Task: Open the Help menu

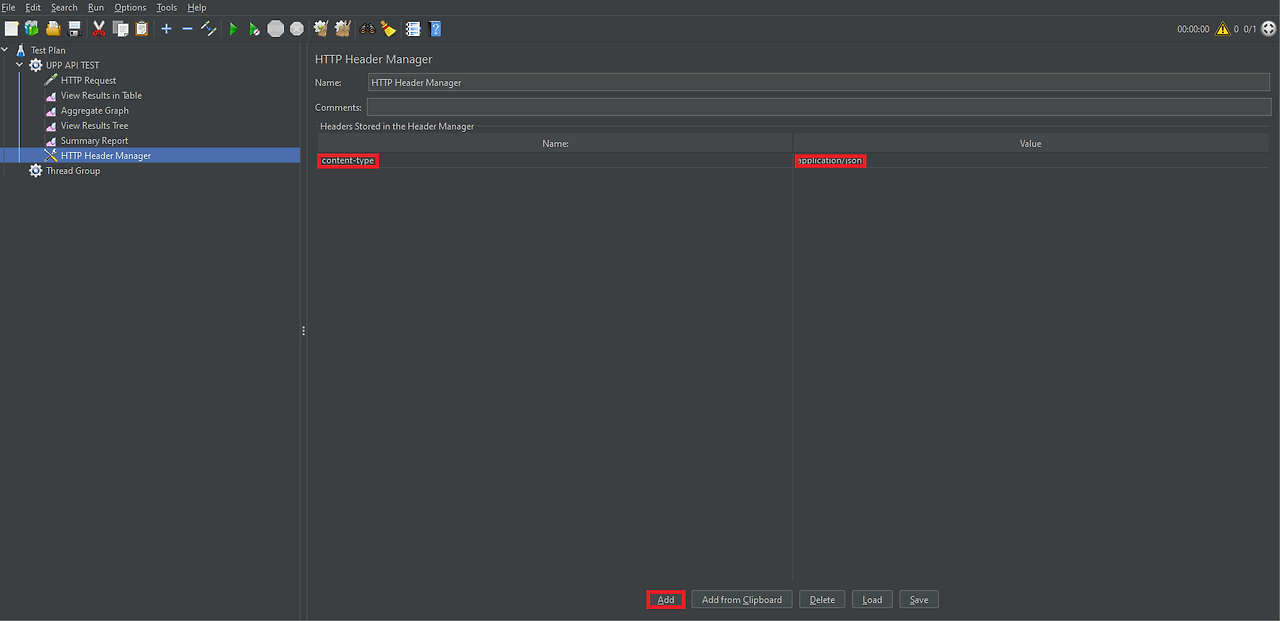Action: click(x=197, y=7)
